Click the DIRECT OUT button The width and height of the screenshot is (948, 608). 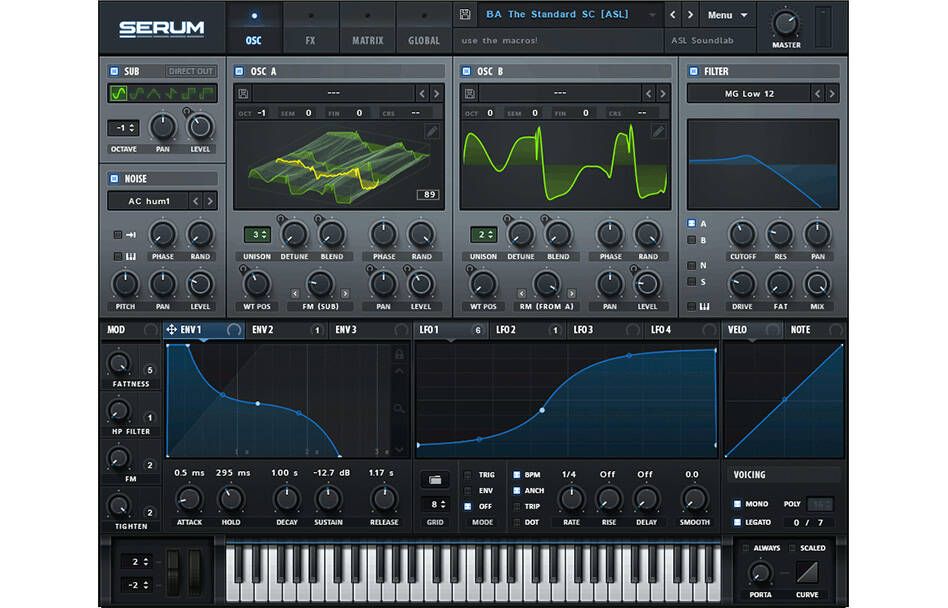[x=190, y=71]
